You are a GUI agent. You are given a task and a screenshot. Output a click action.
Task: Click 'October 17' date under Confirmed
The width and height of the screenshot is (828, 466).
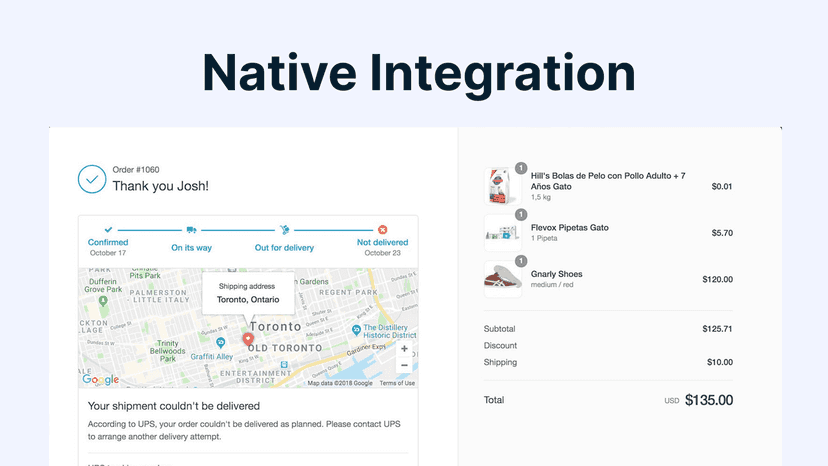click(x=108, y=253)
